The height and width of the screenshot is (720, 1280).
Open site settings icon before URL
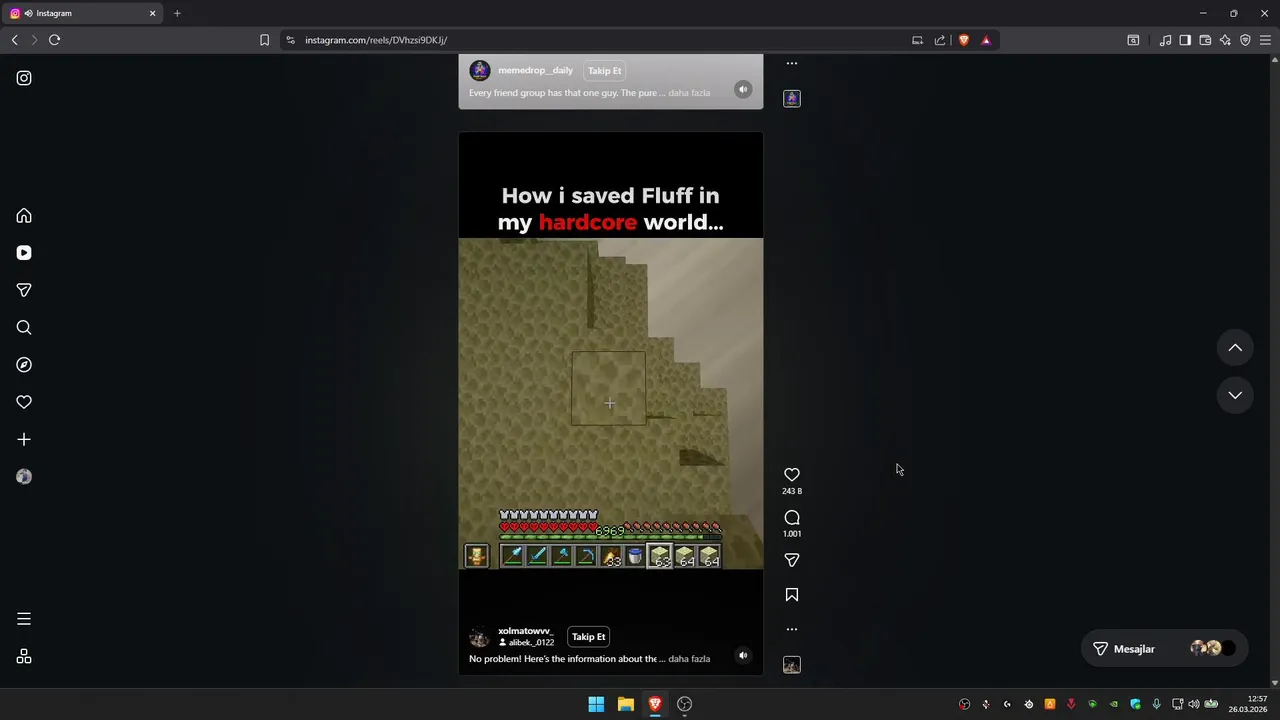click(291, 40)
